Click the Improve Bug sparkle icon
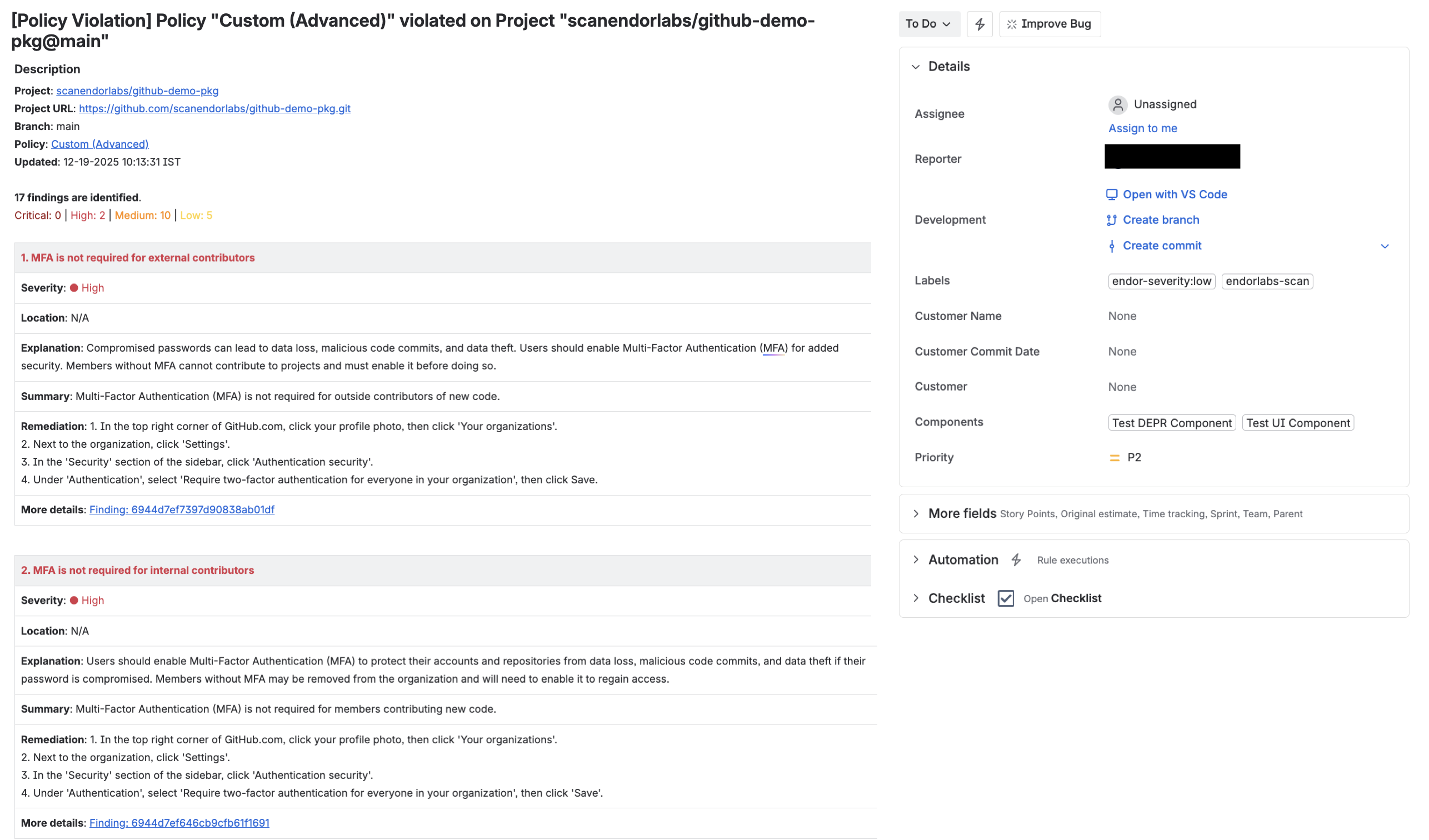This screenshot has width=1429, height=840. pos(1012,24)
